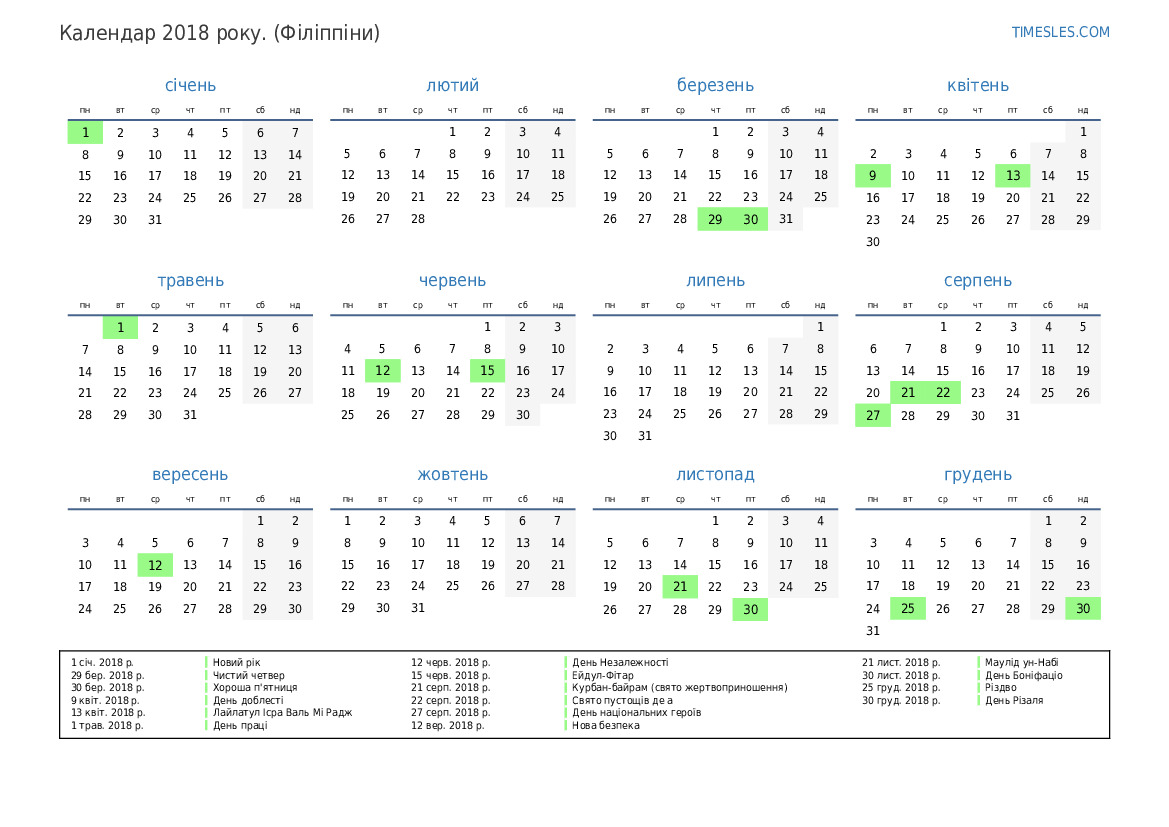Select the highlighted January 1 date

86,132
